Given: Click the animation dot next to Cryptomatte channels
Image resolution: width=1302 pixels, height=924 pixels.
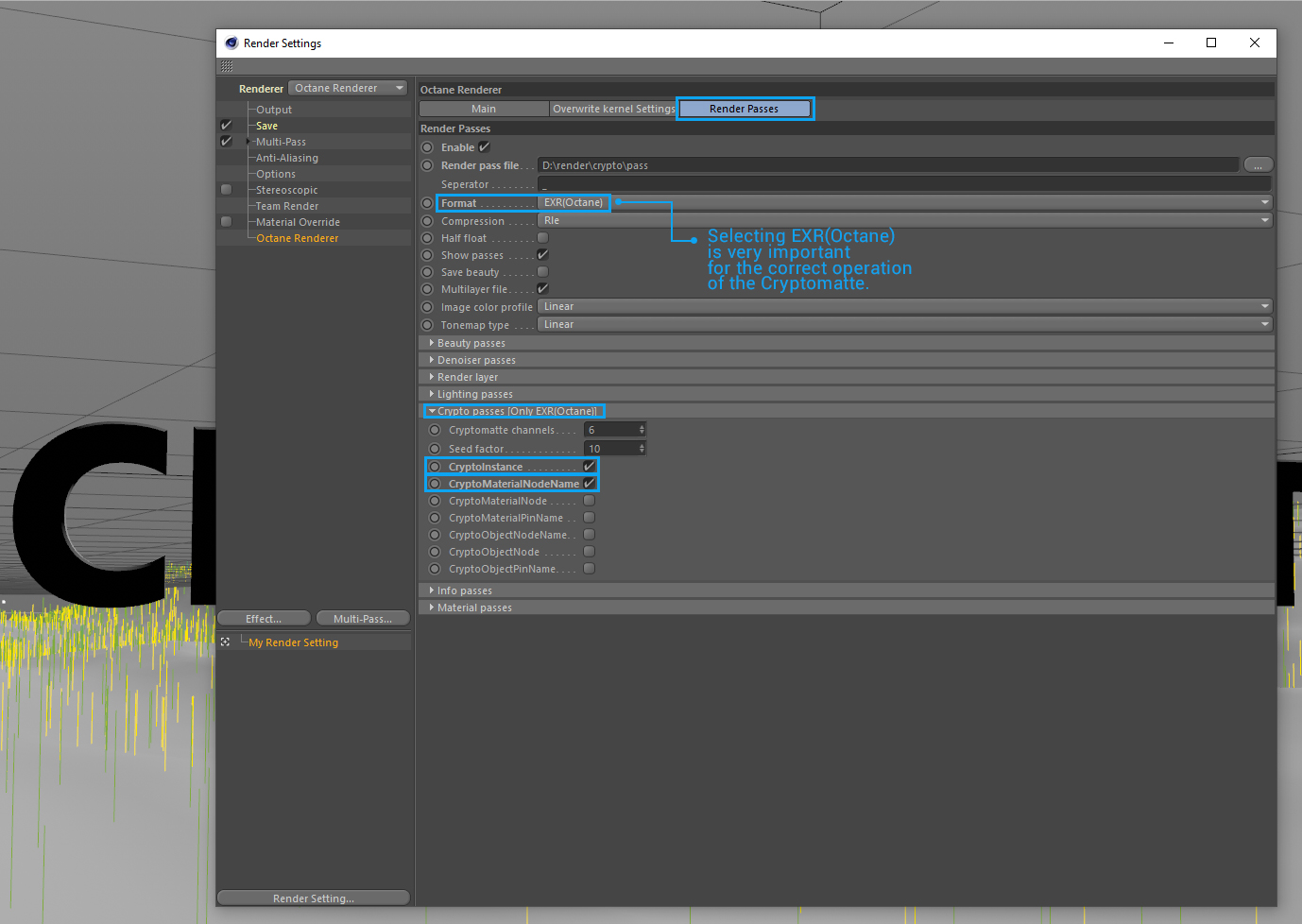Looking at the screenshot, I should click(435, 430).
